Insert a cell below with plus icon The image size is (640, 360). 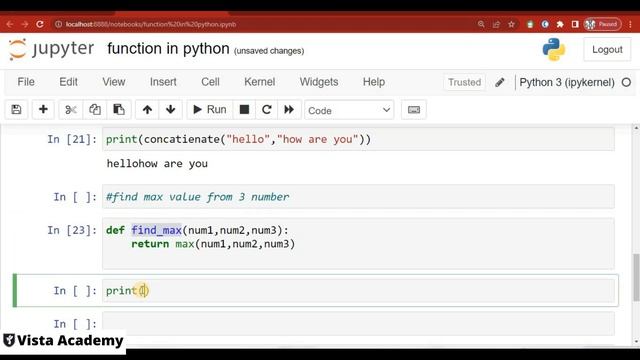[43, 110]
